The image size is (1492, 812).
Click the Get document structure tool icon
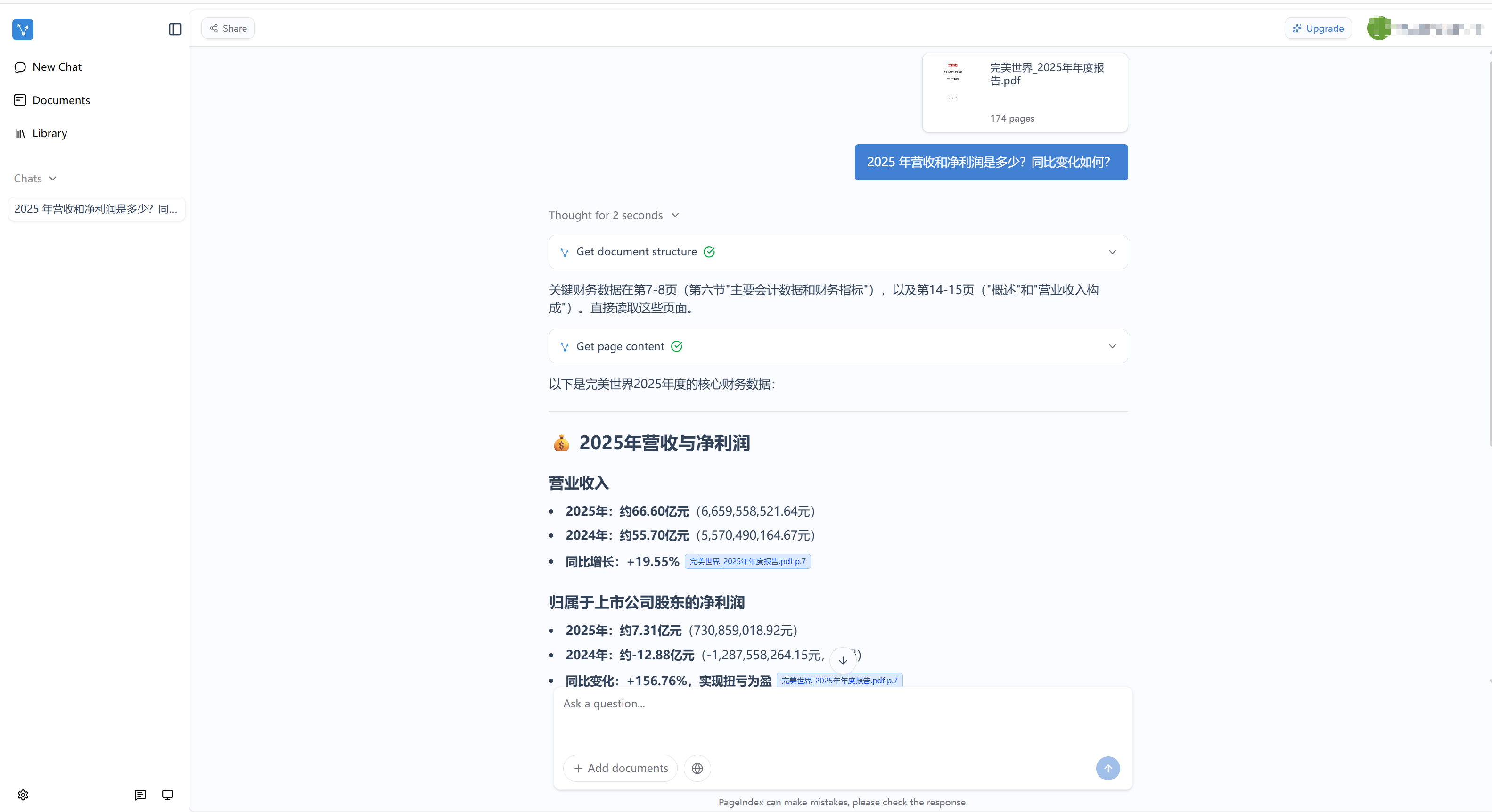(564, 252)
